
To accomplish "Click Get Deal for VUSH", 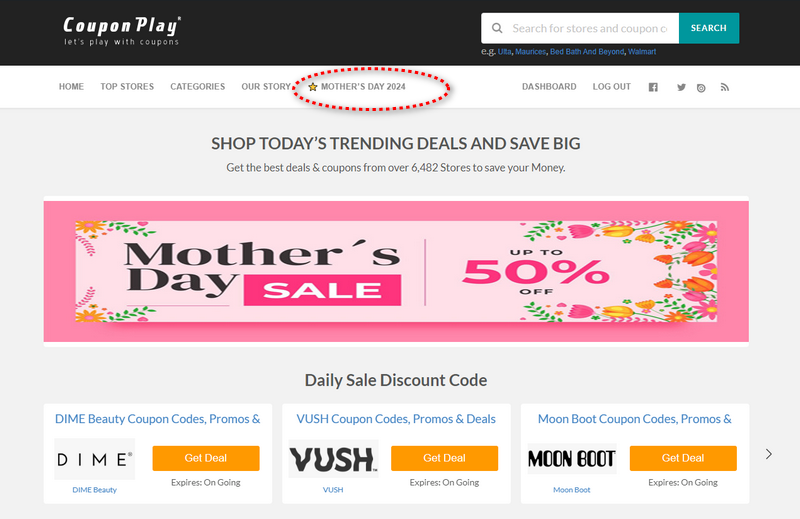I will (444, 458).
